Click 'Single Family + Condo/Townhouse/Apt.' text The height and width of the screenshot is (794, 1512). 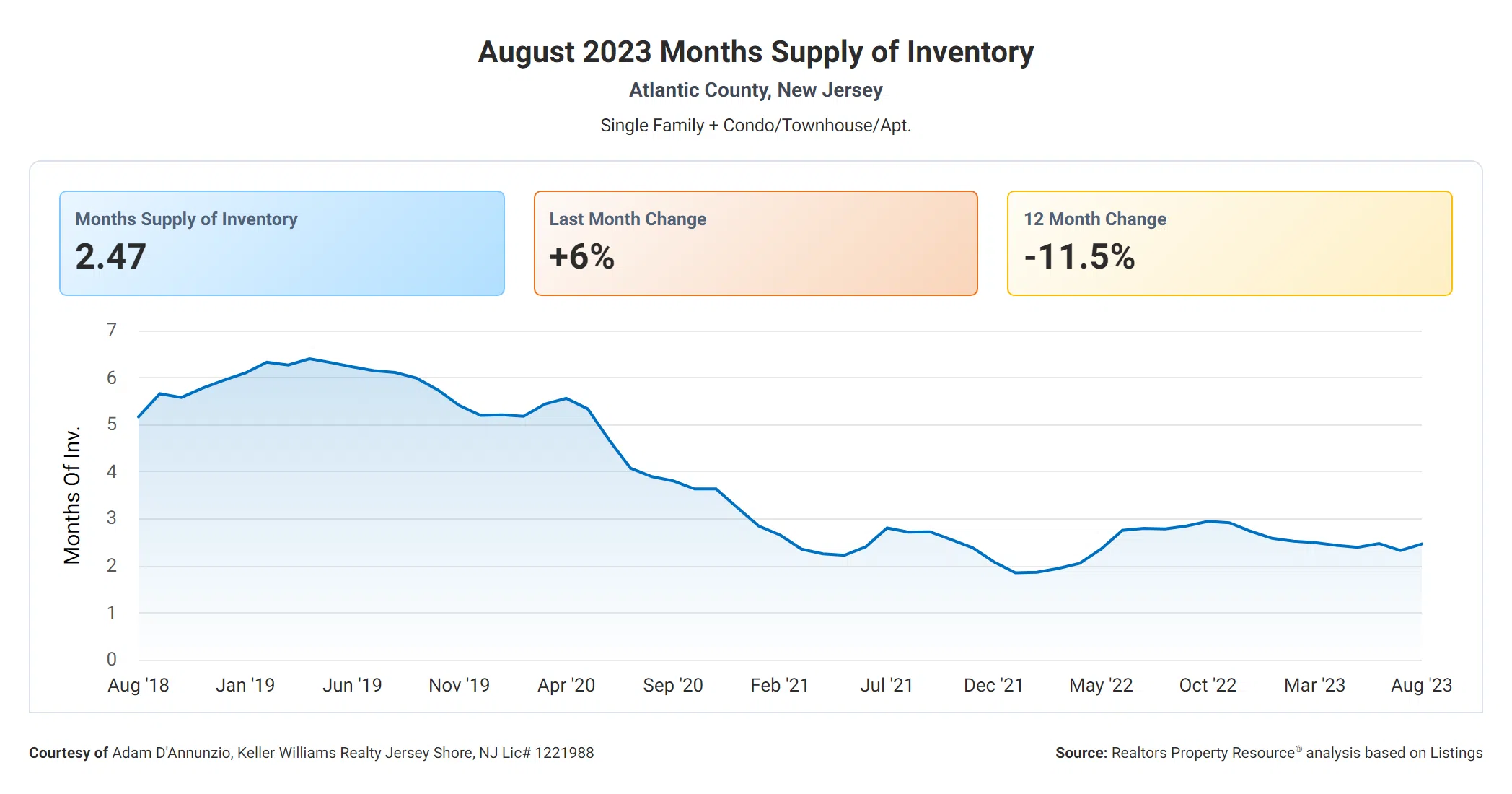click(x=755, y=126)
